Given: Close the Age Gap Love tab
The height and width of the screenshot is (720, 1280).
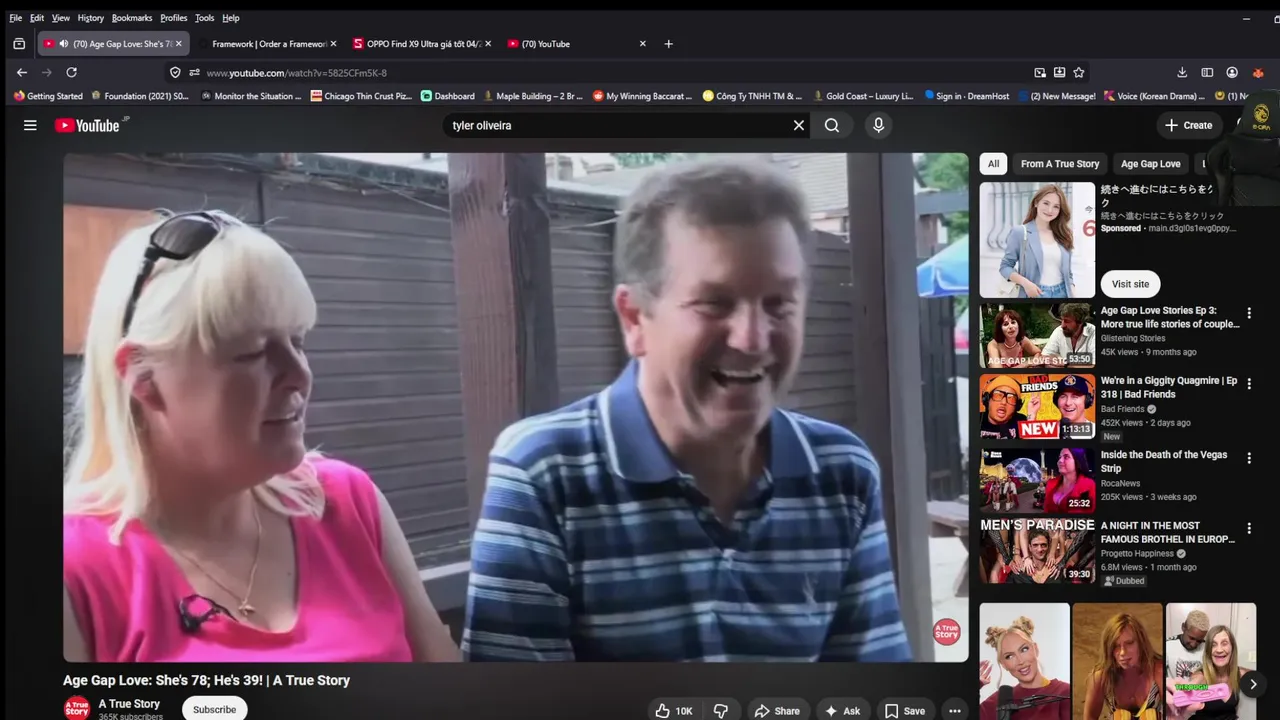Looking at the screenshot, I should (x=179, y=44).
